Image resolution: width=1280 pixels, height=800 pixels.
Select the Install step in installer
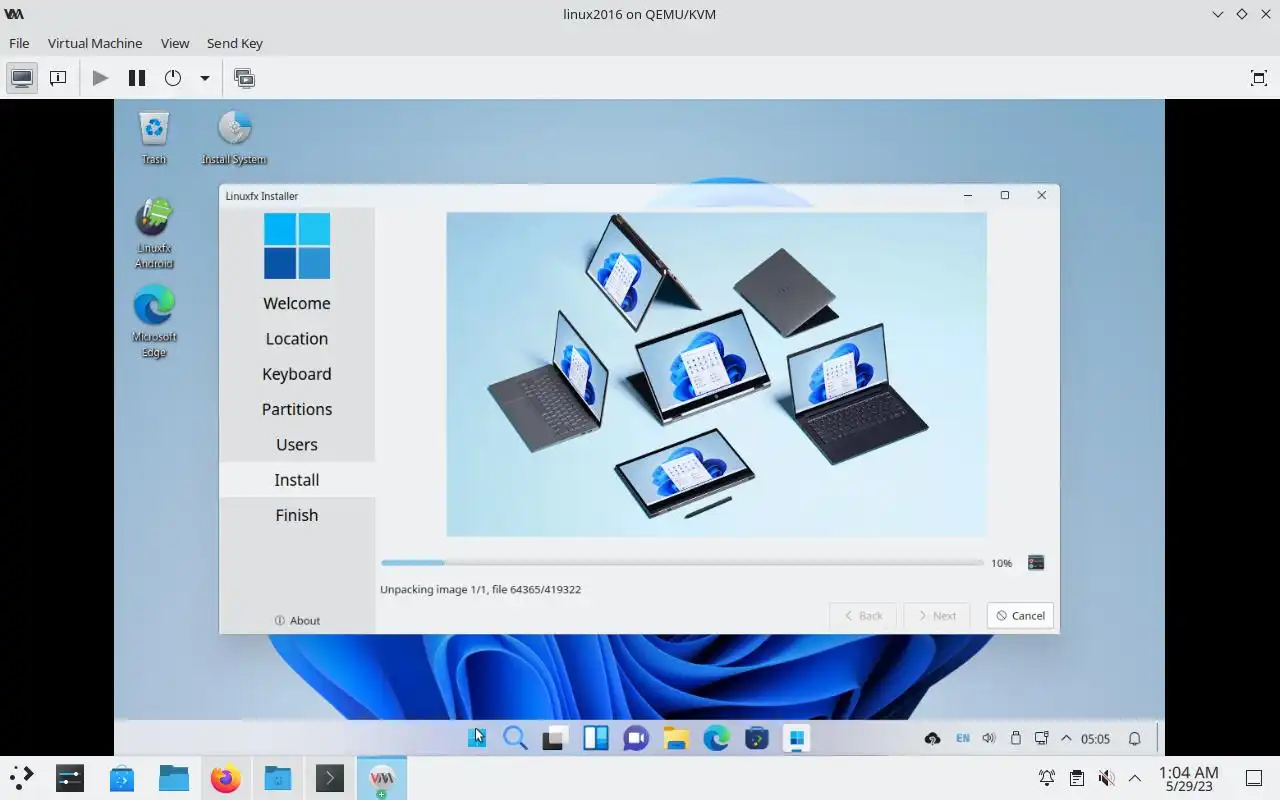click(x=297, y=480)
